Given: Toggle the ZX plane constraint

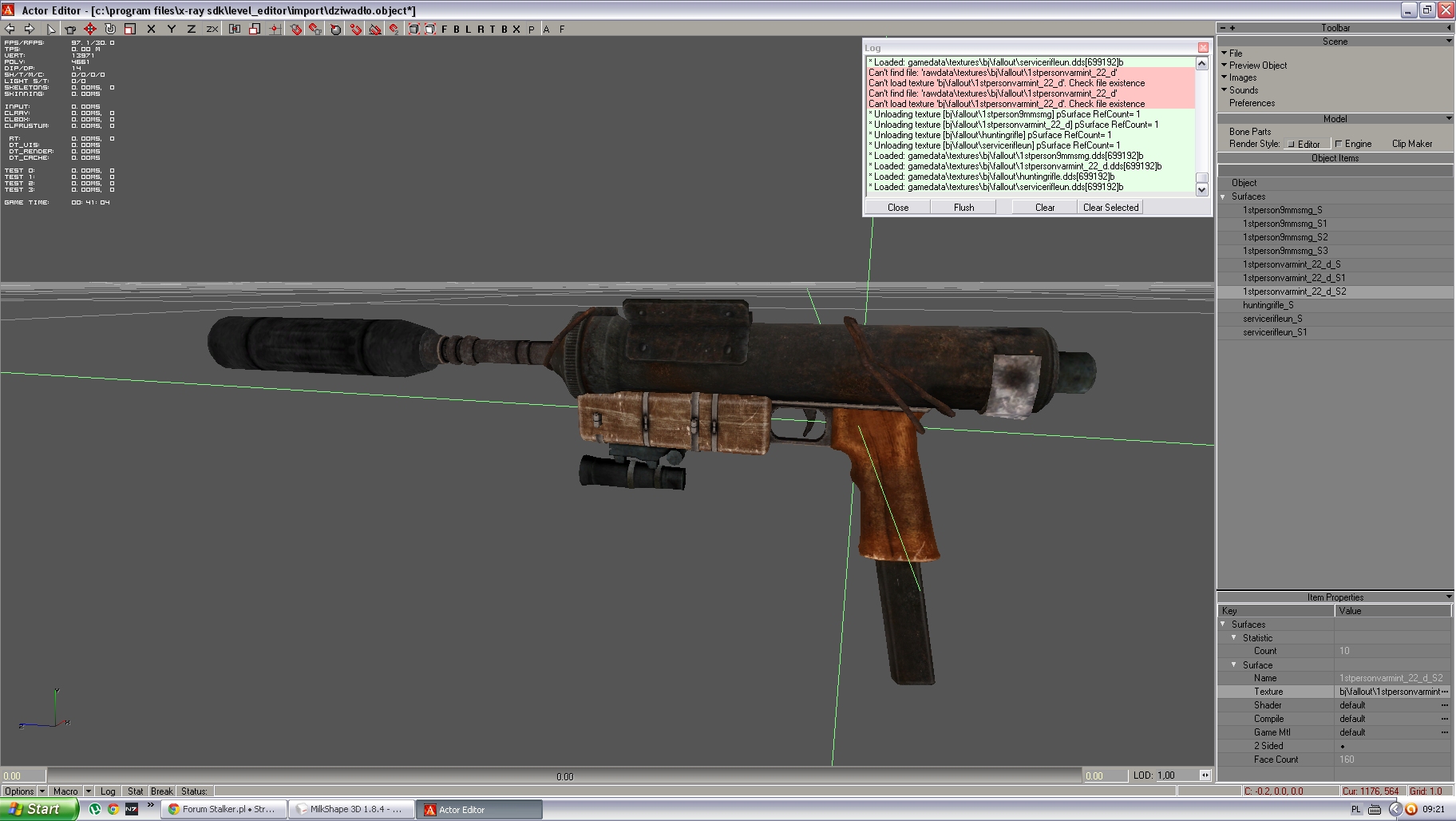Looking at the screenshot, I should pyautogui.click(x=212, y=29).
